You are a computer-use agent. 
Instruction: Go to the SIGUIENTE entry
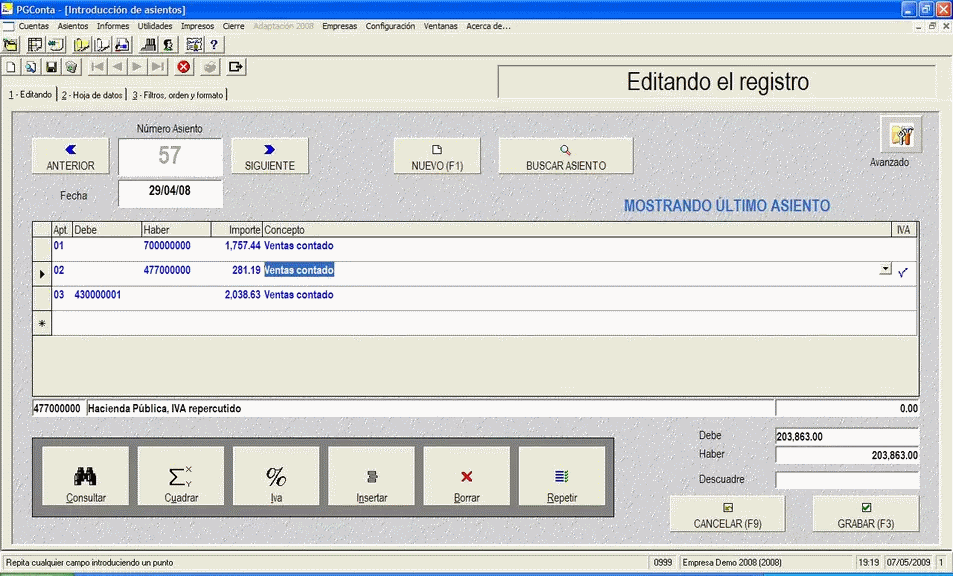click(269, 156)
